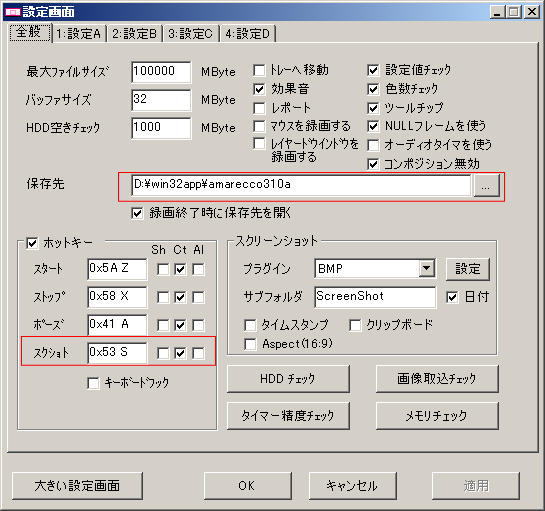
Task: Tick the キーボードフック checkbox
Action: click(93, 383)
